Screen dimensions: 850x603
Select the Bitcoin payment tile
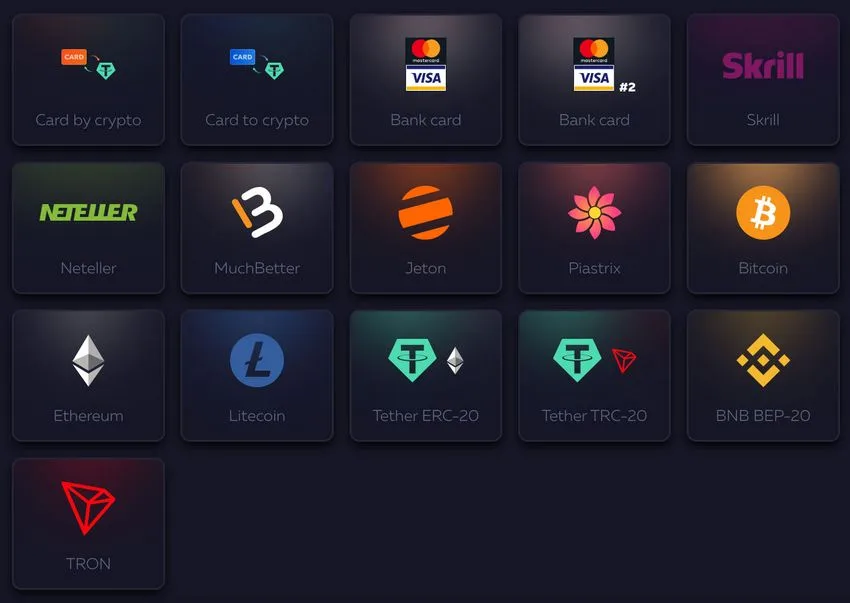coord(763,228)
